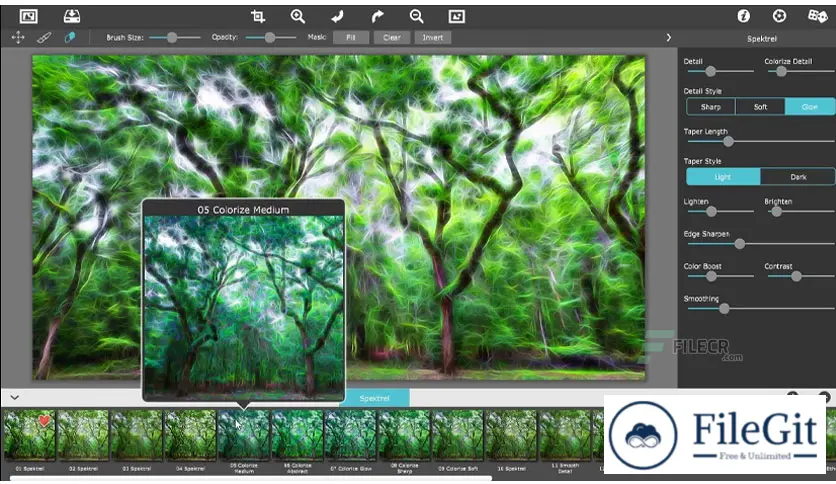Select the Eraser tool
836x484 pixels.
(70, 37)
